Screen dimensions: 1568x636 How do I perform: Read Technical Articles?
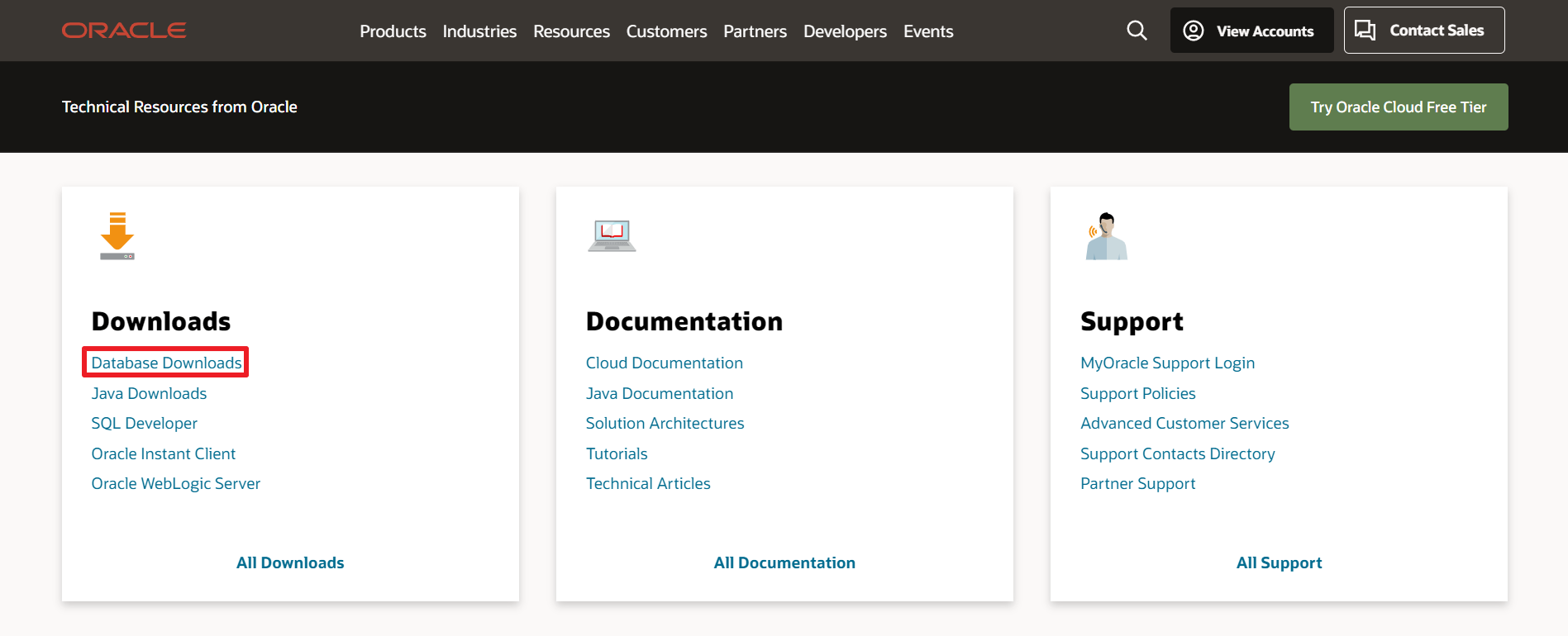[x=648, y=483]
